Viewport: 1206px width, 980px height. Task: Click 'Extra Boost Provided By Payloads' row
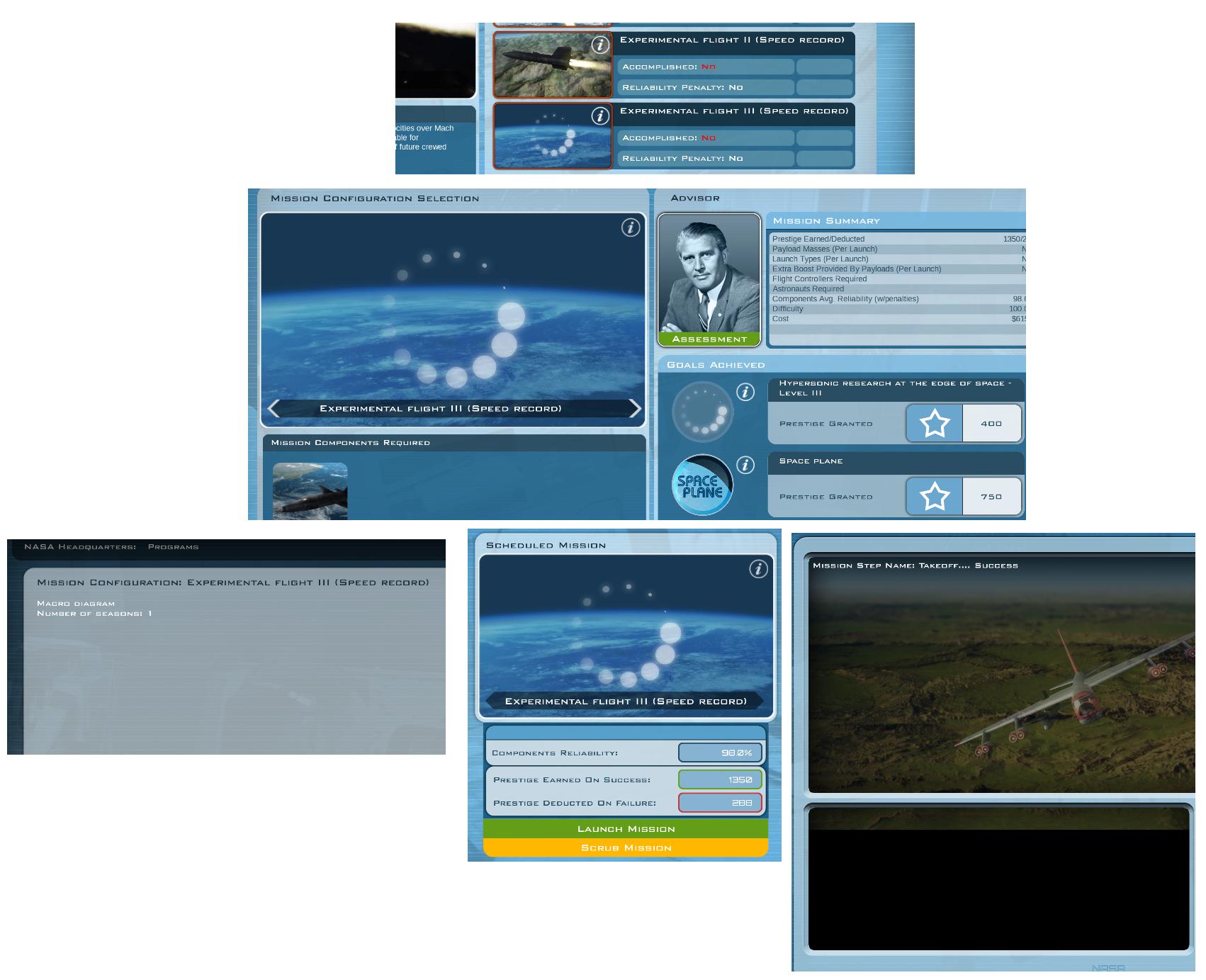pyautogui.click(x=898, y=269)
